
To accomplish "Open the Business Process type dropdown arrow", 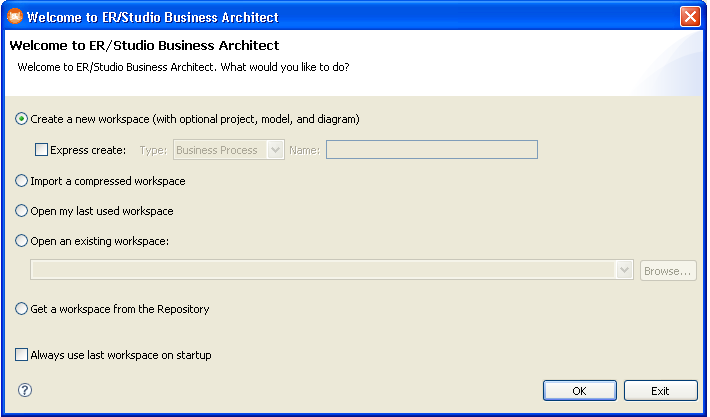I will [x=275, y=150].
